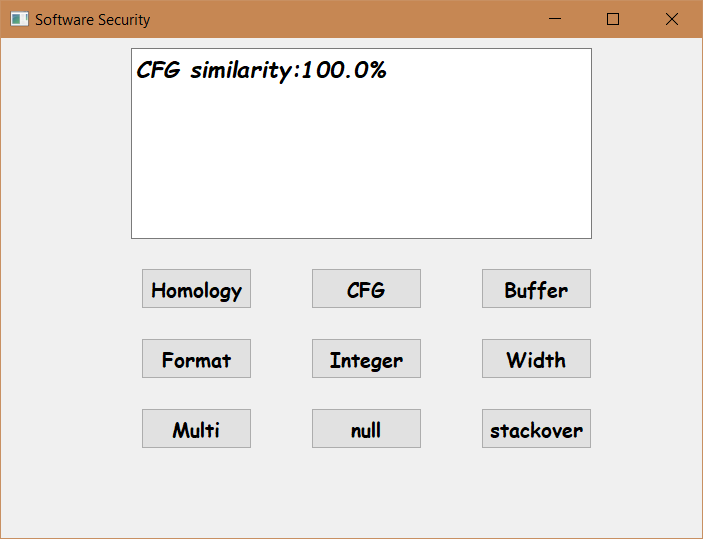Place cursor after '100.0%' in output box
This screenshot has width=703, height=539.
[389, 71]
